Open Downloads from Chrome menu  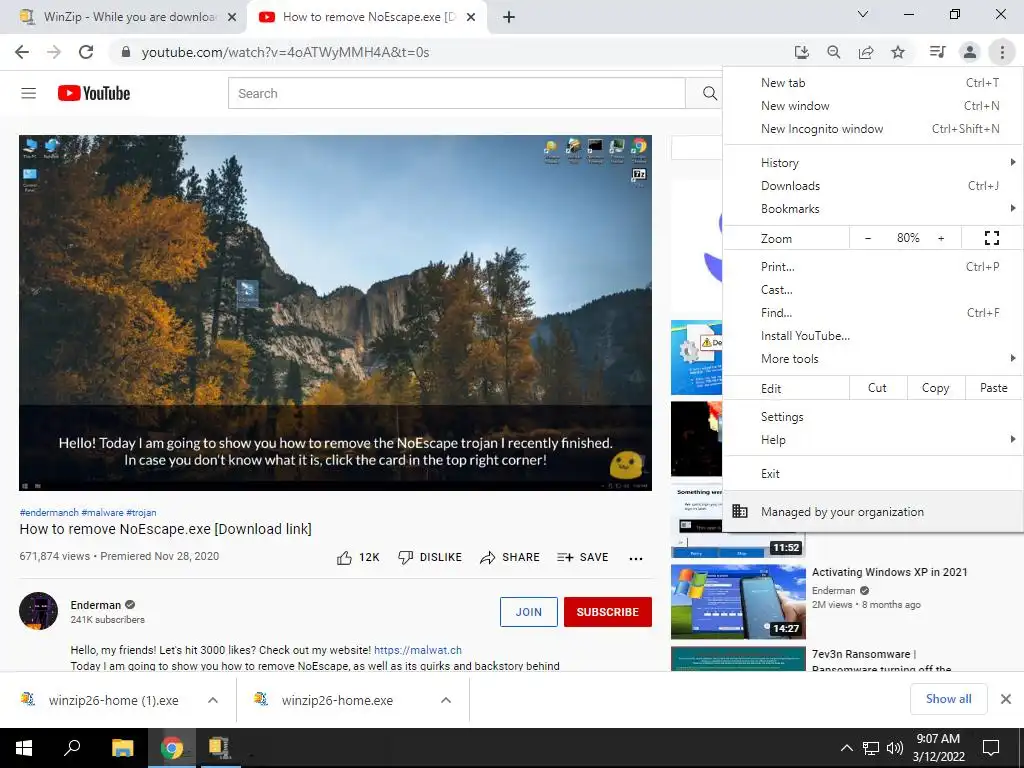pyautogui.click(x=872, y=186)
